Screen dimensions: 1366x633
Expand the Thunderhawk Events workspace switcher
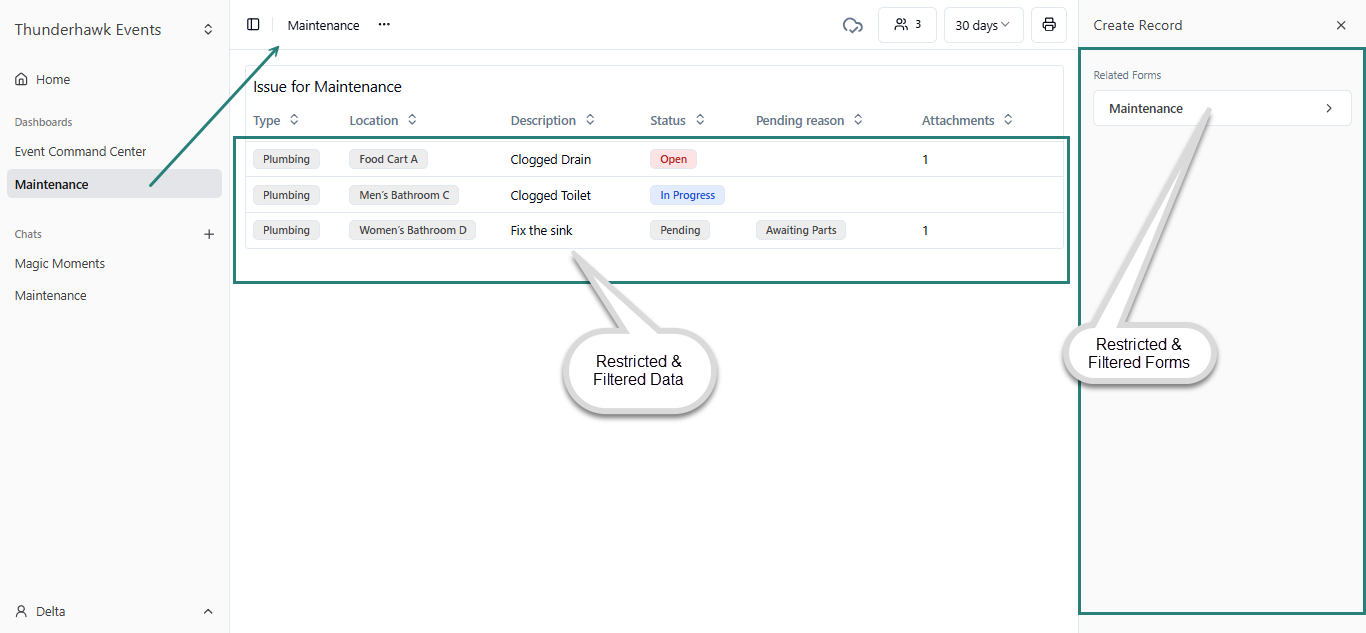coord(208,30)
